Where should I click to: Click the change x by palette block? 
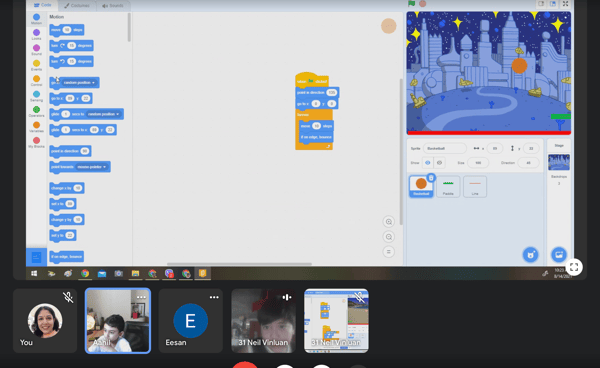(x=67, y=188)
